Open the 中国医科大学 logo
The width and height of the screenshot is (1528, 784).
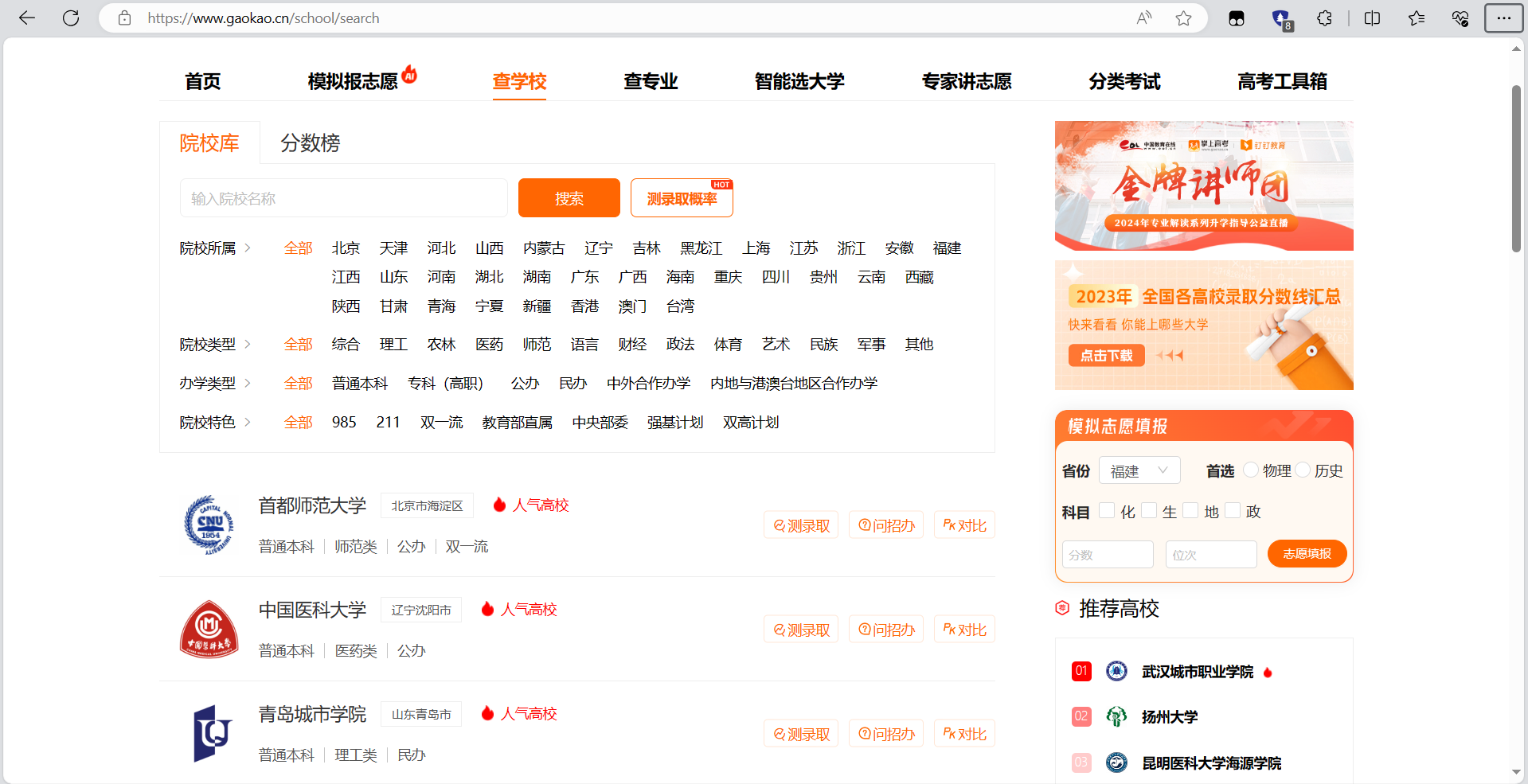pyautogui.click(x=209, y=630)
